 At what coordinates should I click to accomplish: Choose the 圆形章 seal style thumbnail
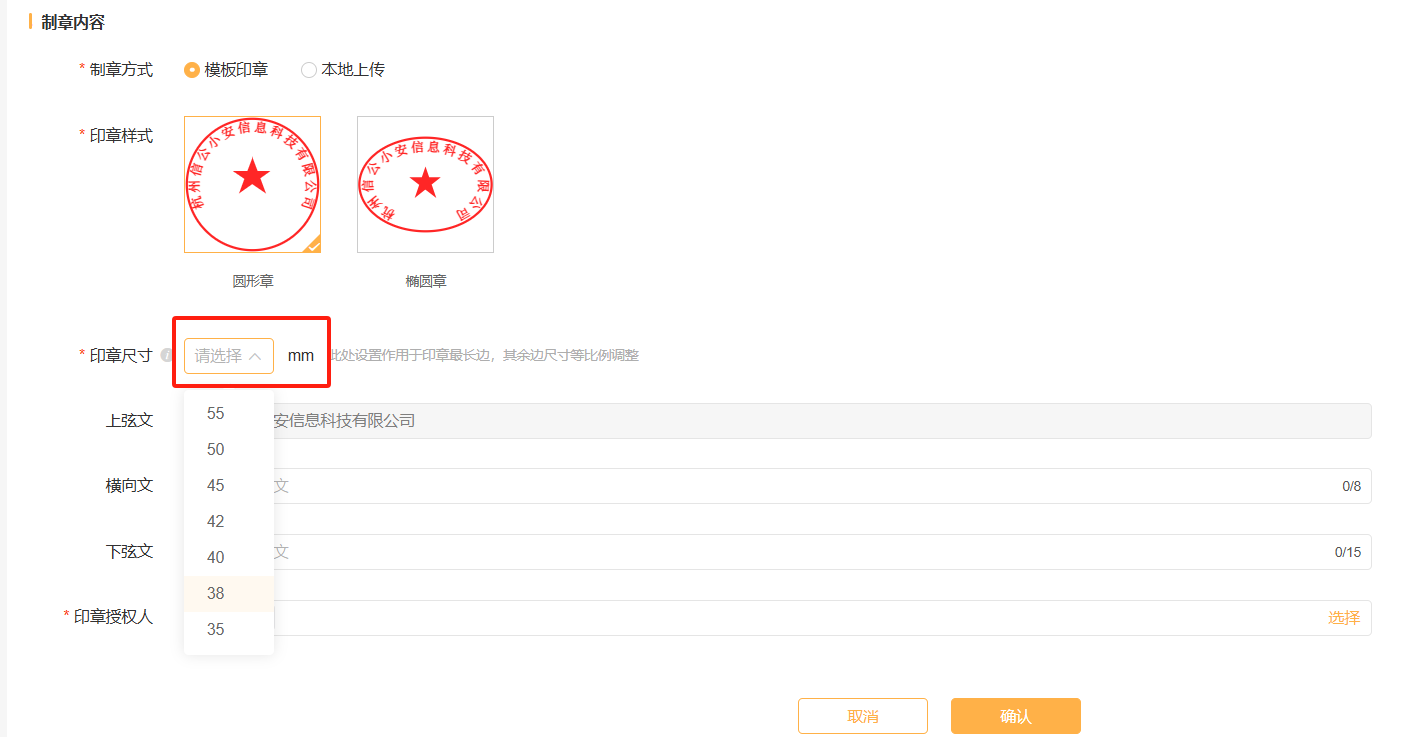coord(253,184)
